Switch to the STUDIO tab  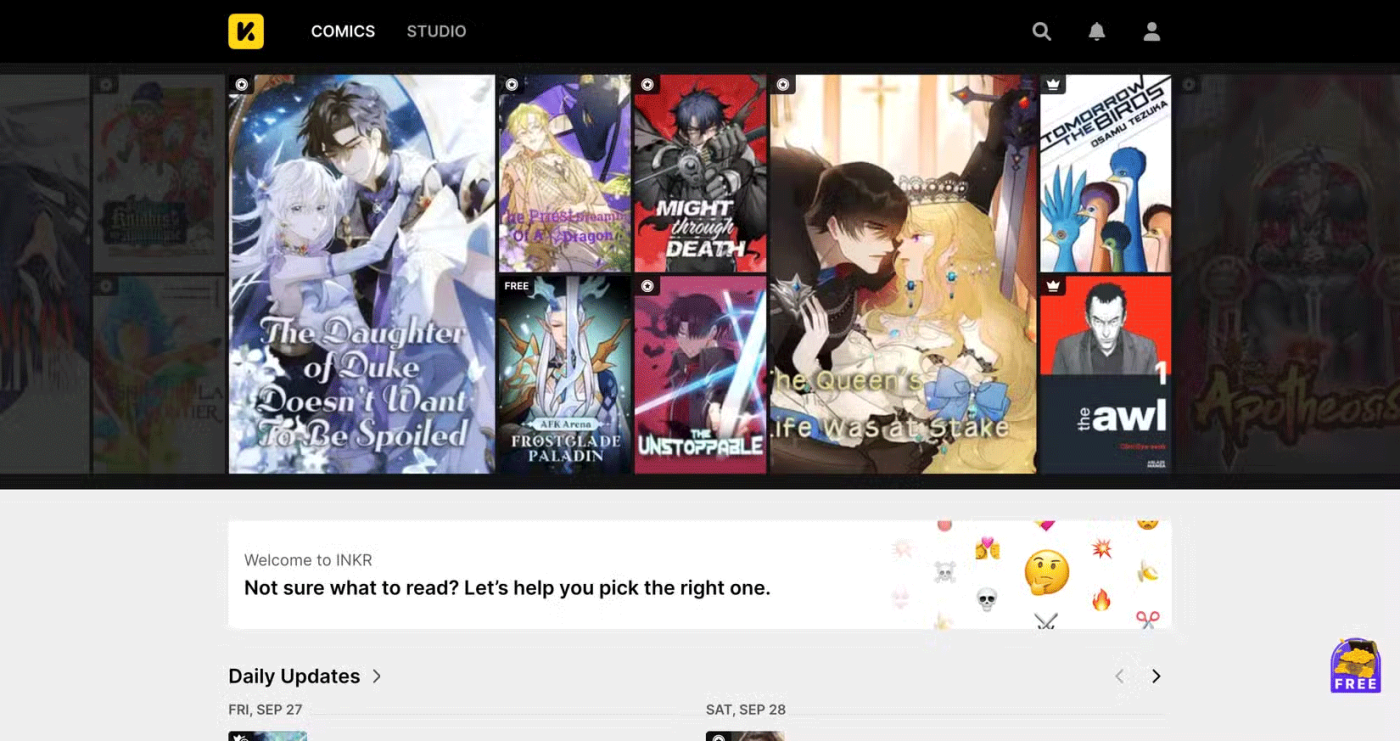[x=436, y=31]
